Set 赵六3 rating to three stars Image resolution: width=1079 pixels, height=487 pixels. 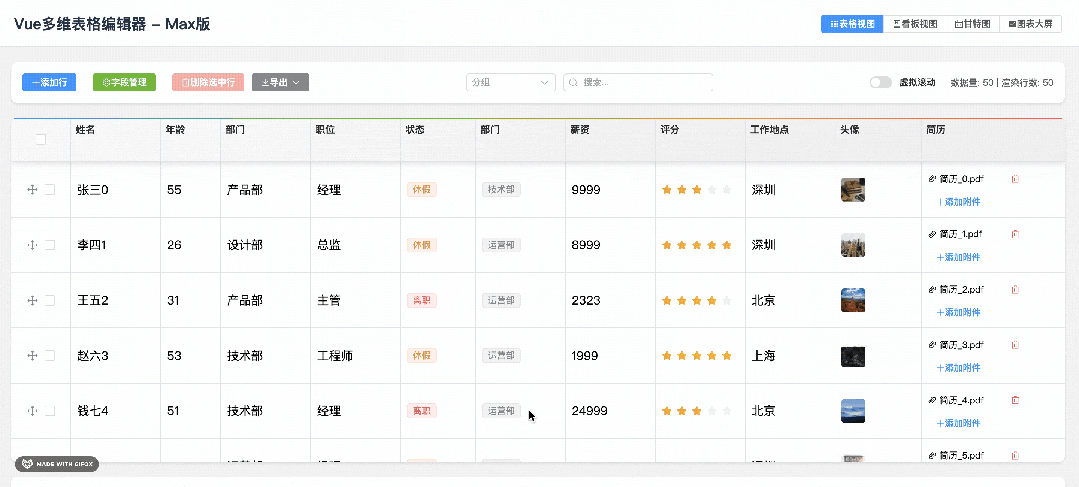(696, 355)
